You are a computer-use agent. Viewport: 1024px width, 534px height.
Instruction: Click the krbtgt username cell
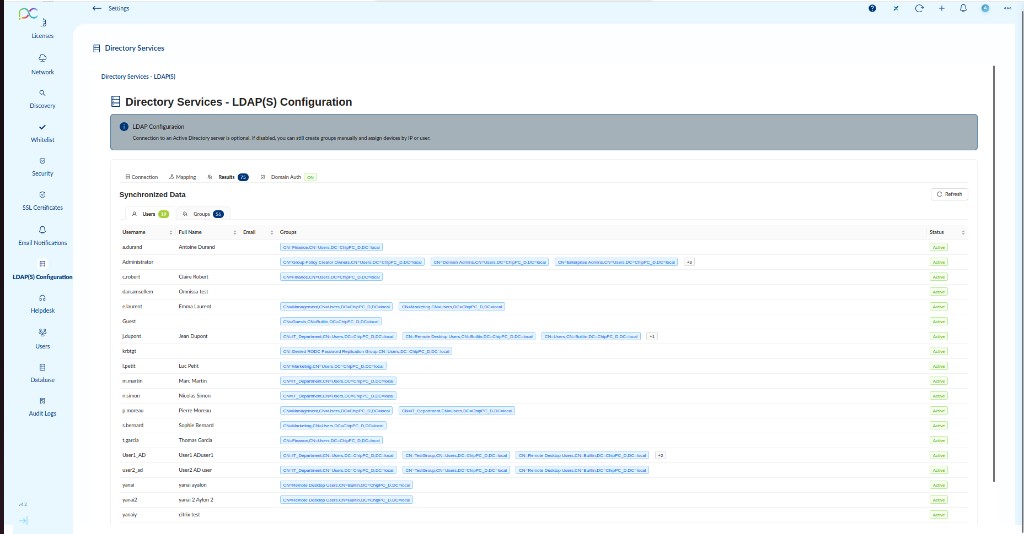129,351
